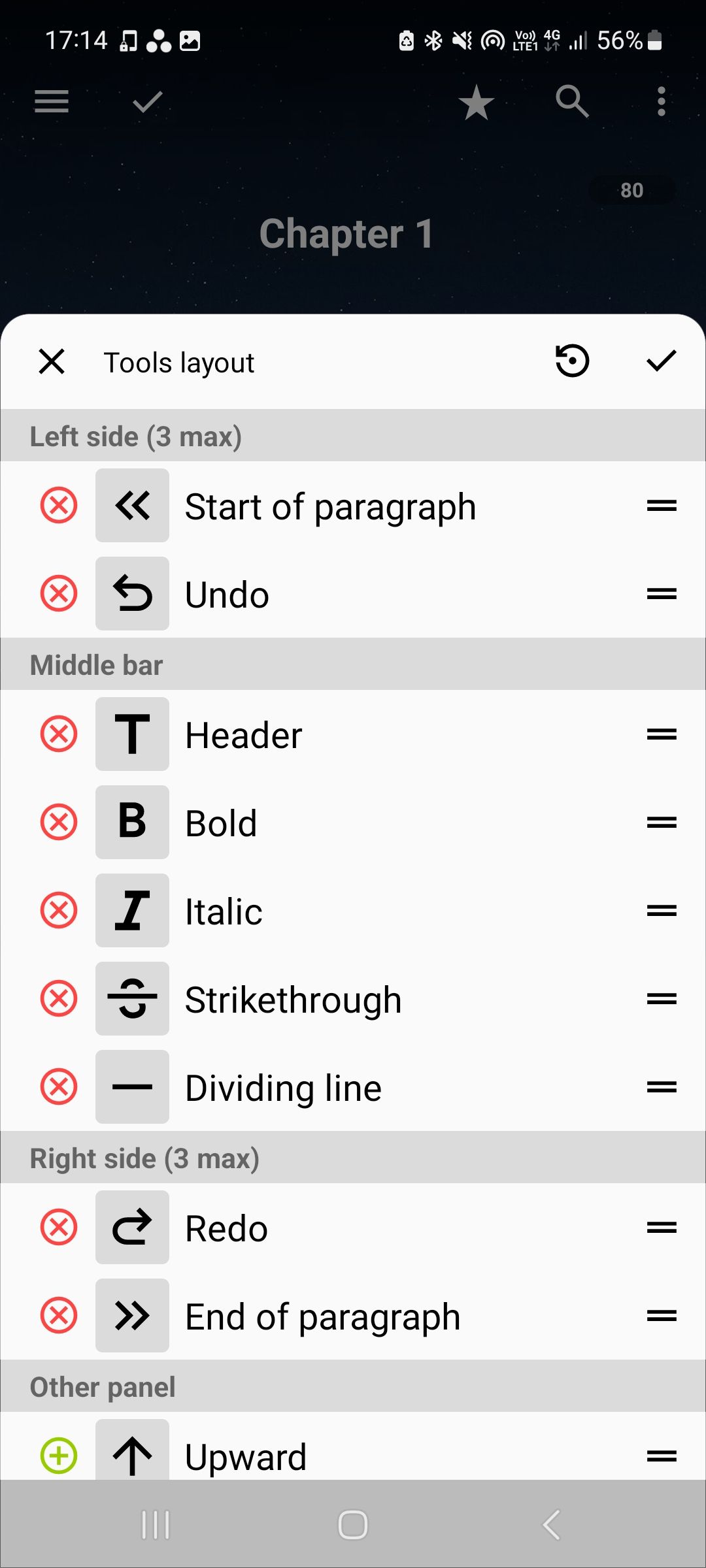Tap the favorite star in the top bar
Viewport: 706px width, 1568px height.
[476, 102]
